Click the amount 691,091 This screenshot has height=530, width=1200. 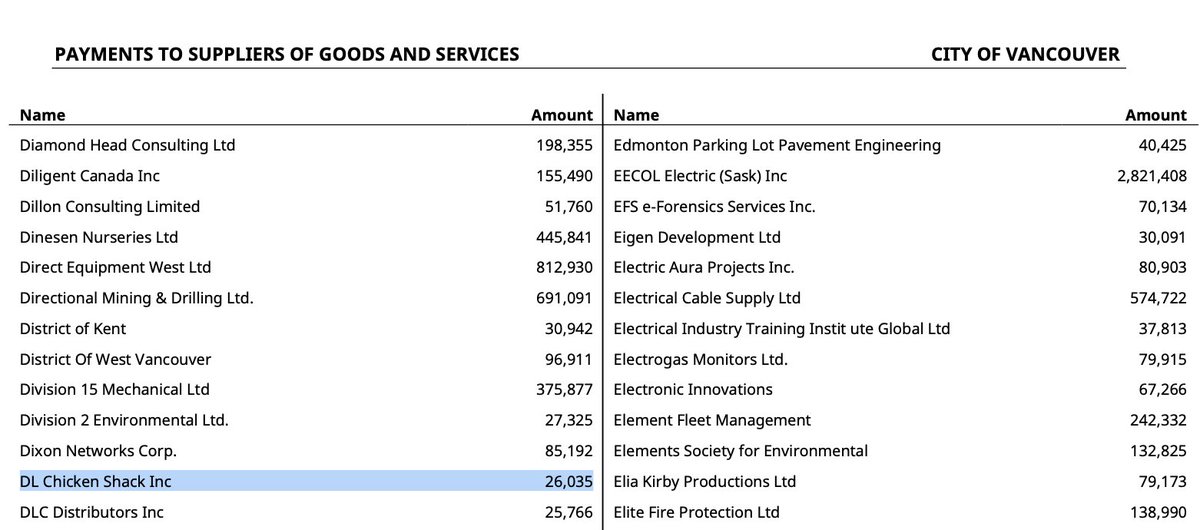(565, 298)
